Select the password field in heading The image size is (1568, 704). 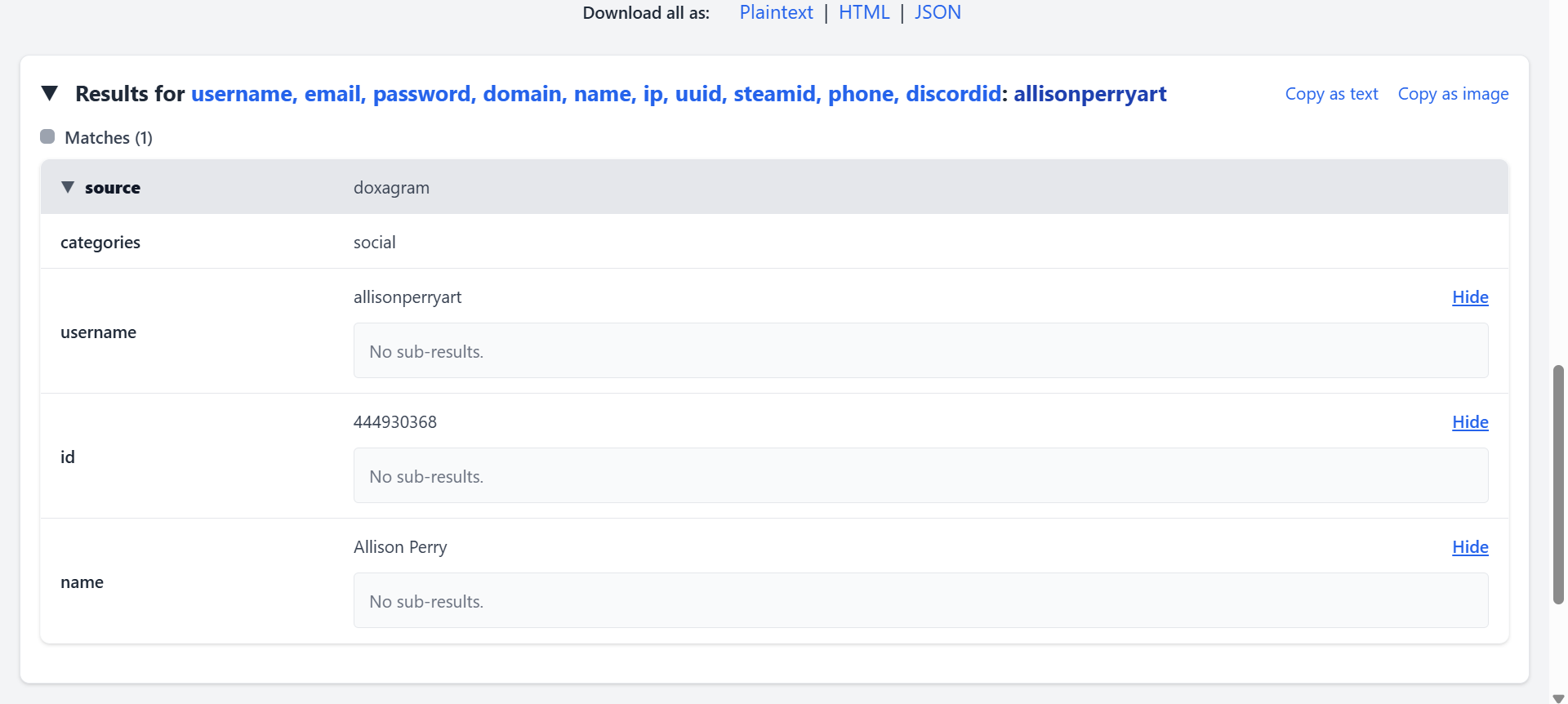(x=421, y=94)
